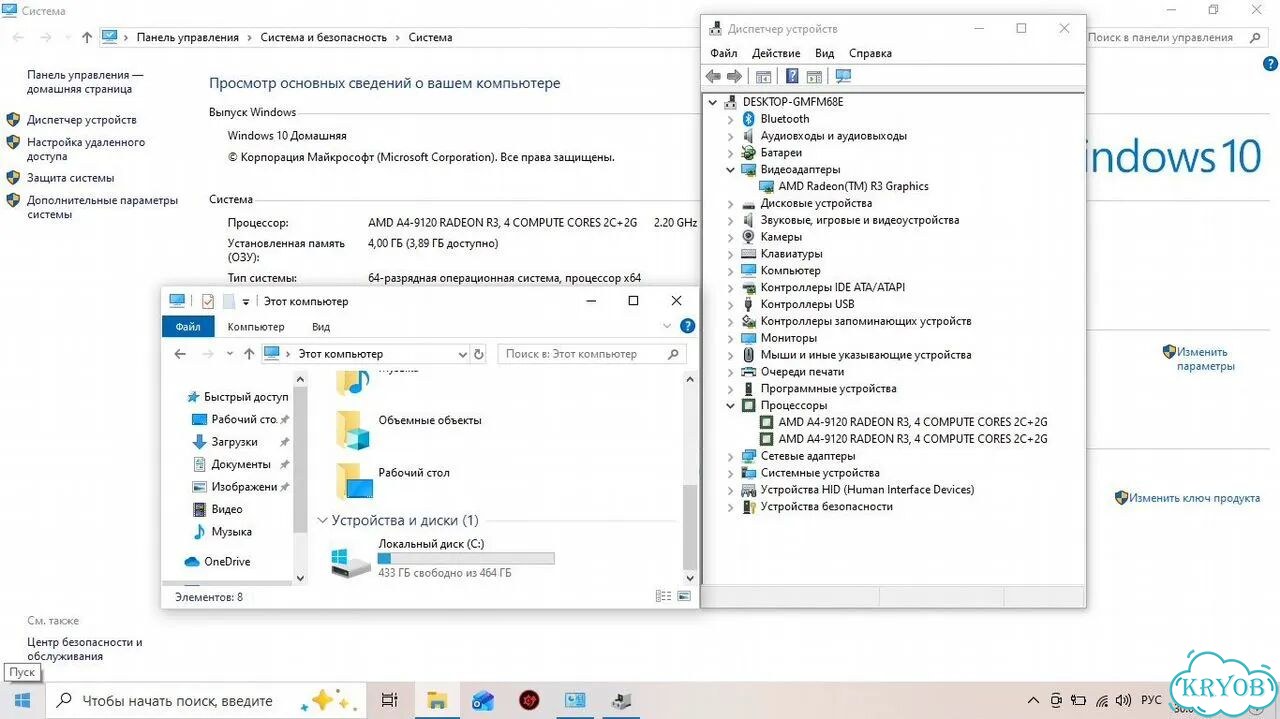Open the Вид menu in Device Manager

(x=824, y=53)
